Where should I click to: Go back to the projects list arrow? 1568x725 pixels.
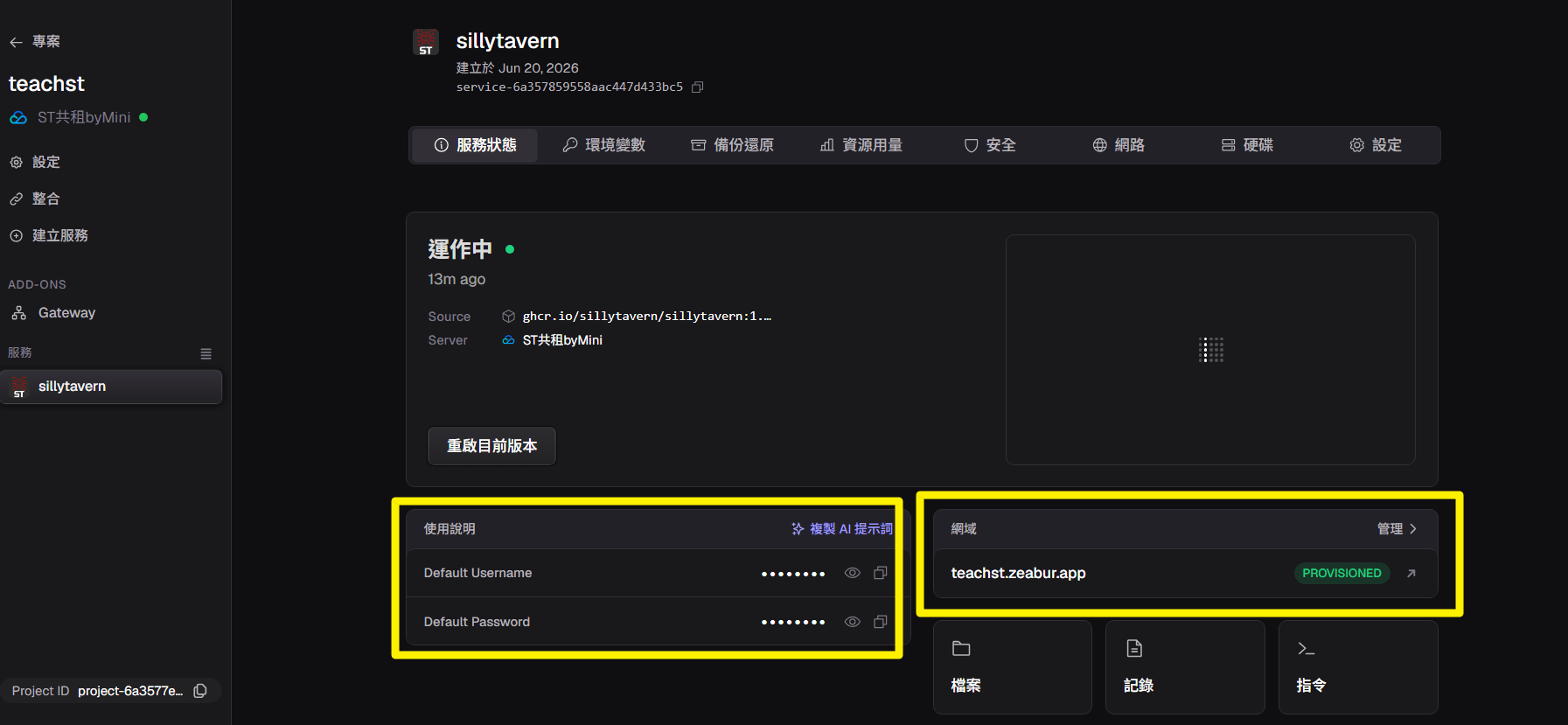pyautogui.click(x=16, y=42)
